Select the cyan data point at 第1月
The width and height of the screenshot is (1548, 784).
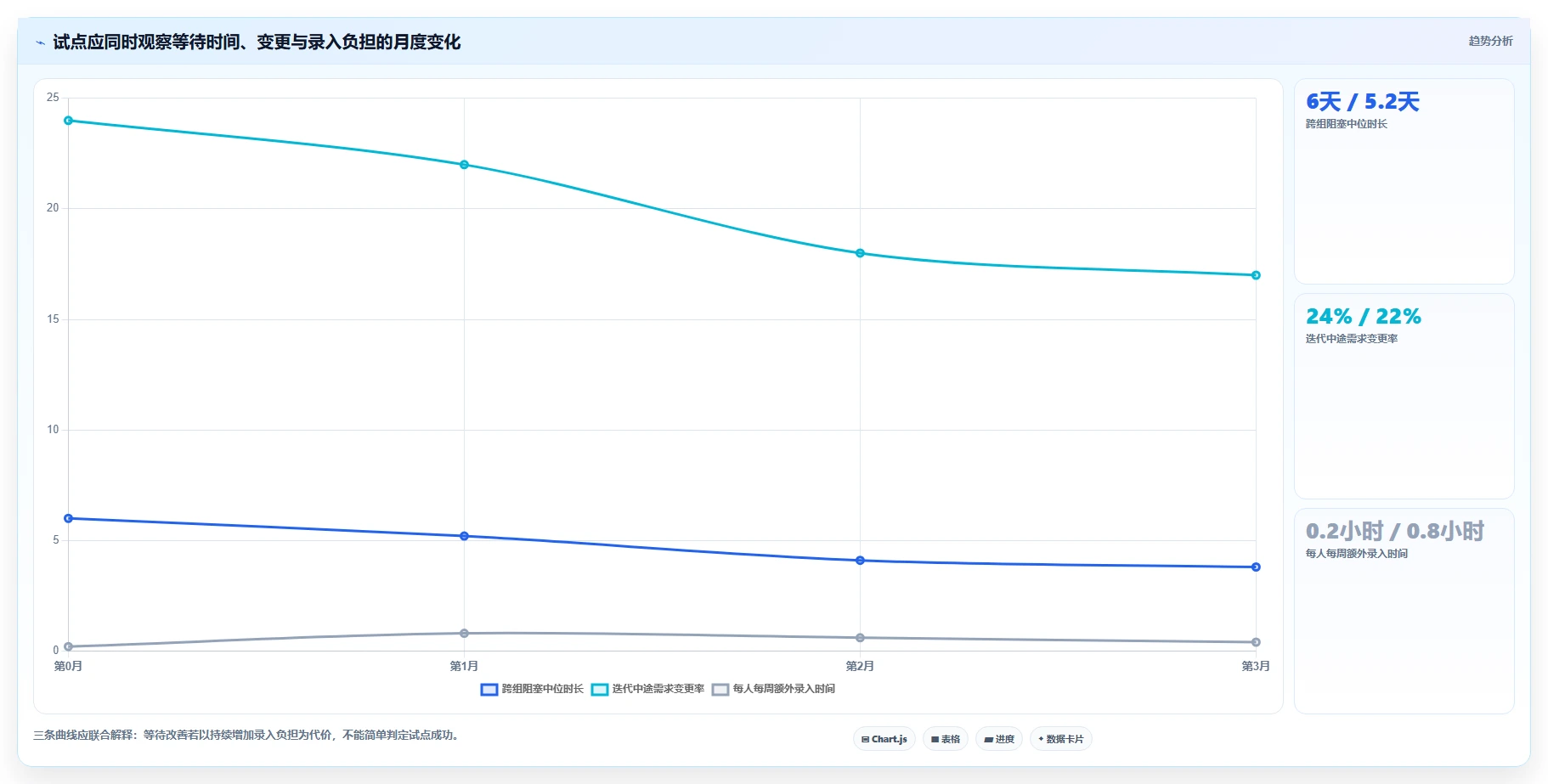[x=464, y=165]
